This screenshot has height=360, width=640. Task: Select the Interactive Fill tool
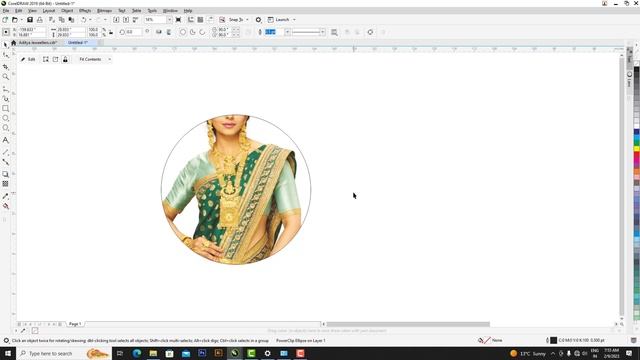pos(6,206)
